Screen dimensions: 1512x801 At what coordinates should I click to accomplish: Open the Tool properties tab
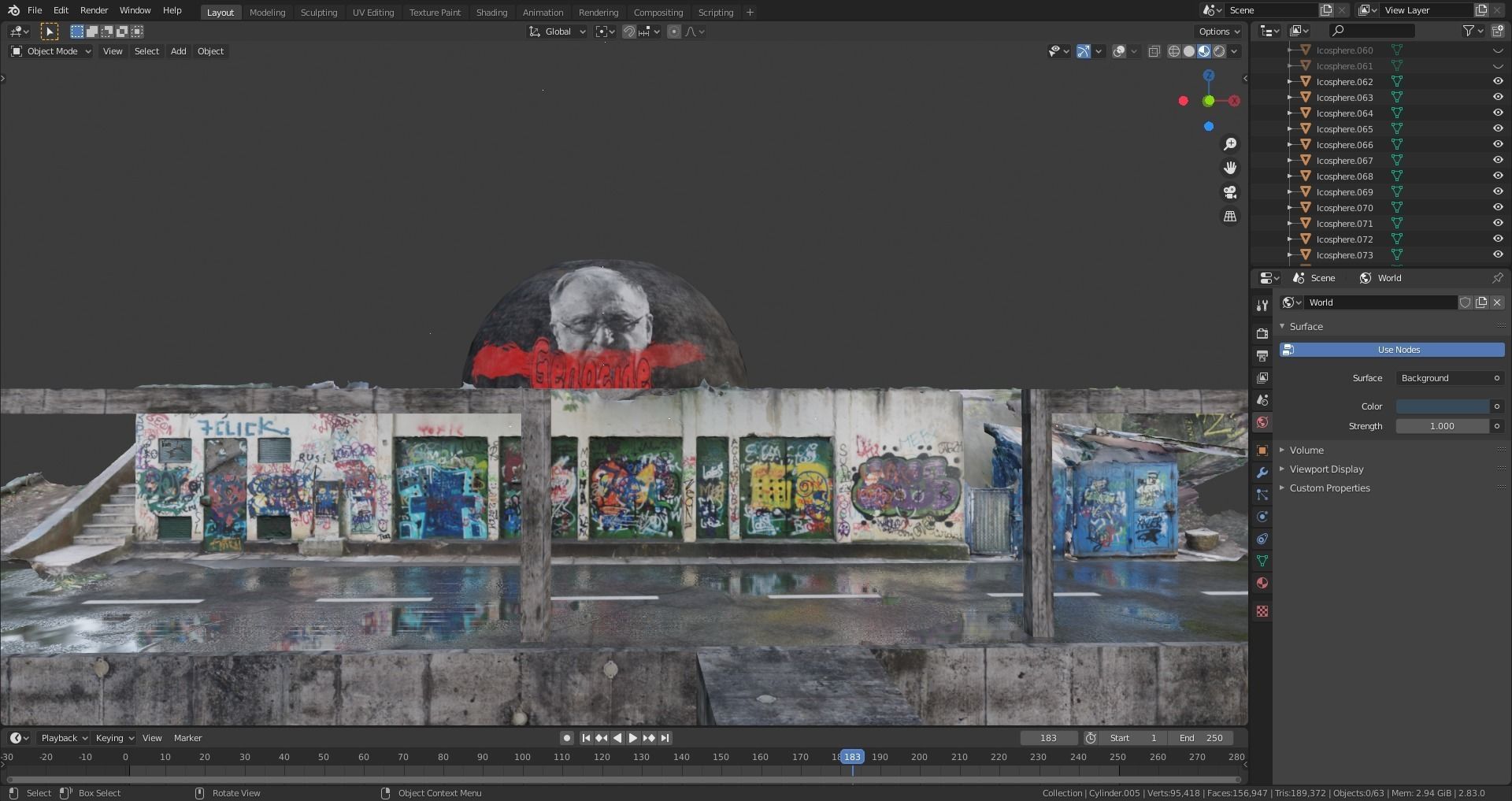(1262, 305)
